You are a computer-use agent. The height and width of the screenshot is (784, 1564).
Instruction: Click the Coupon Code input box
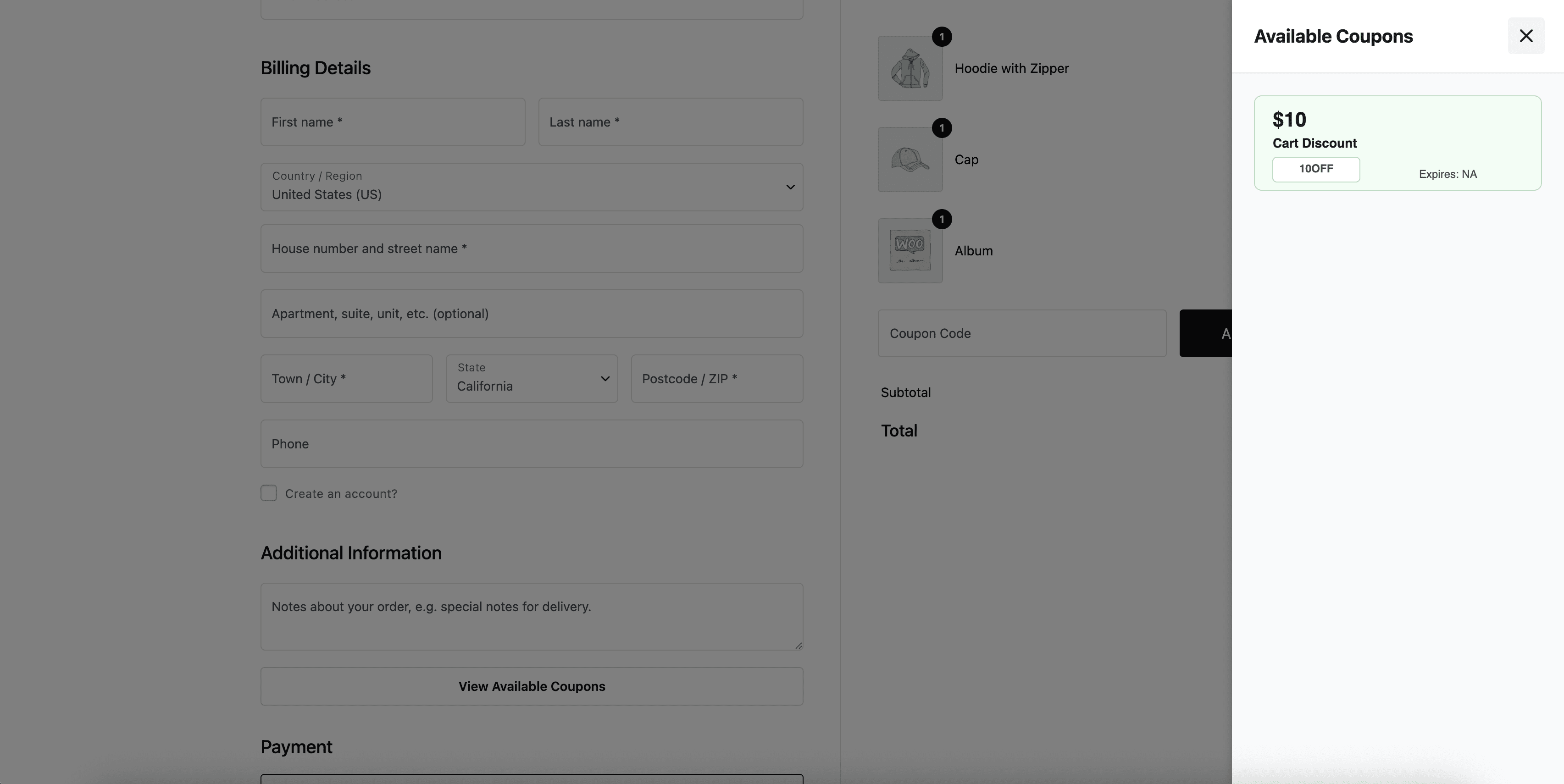pos(1021,333)
